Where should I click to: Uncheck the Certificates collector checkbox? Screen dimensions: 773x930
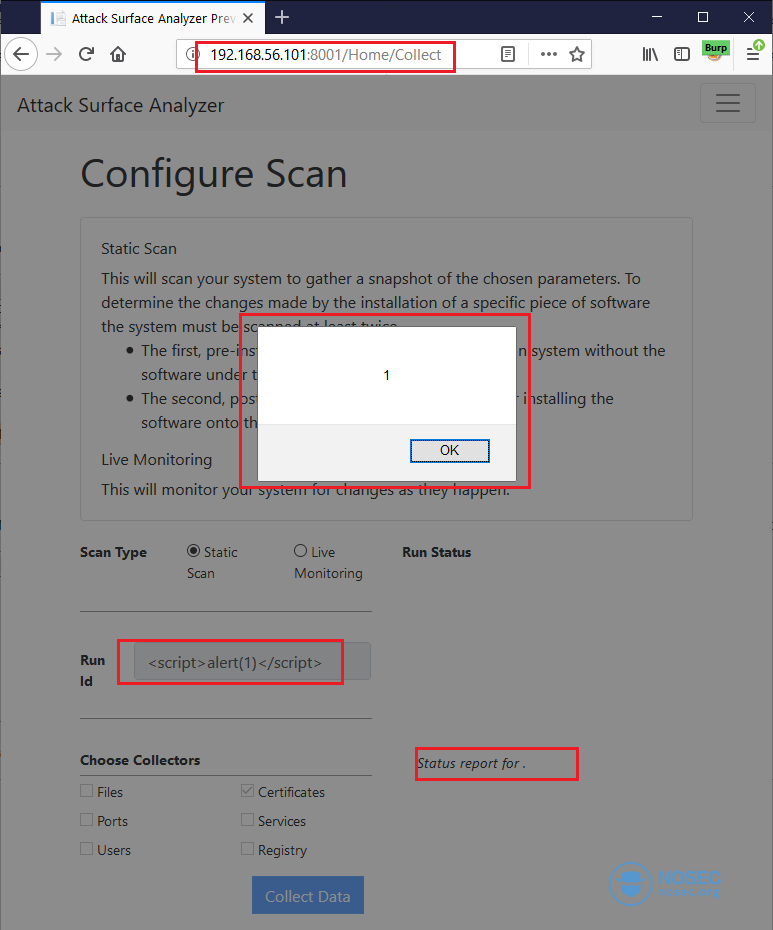(247, 791)
